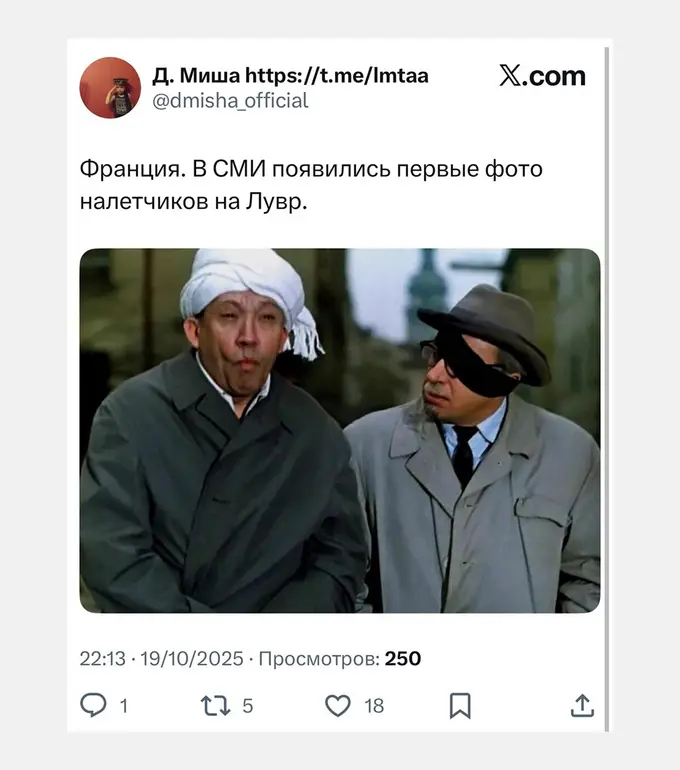
Task: Click the tweet text starting with Франция
Action: pyautogui.click(x=311, y=185)
